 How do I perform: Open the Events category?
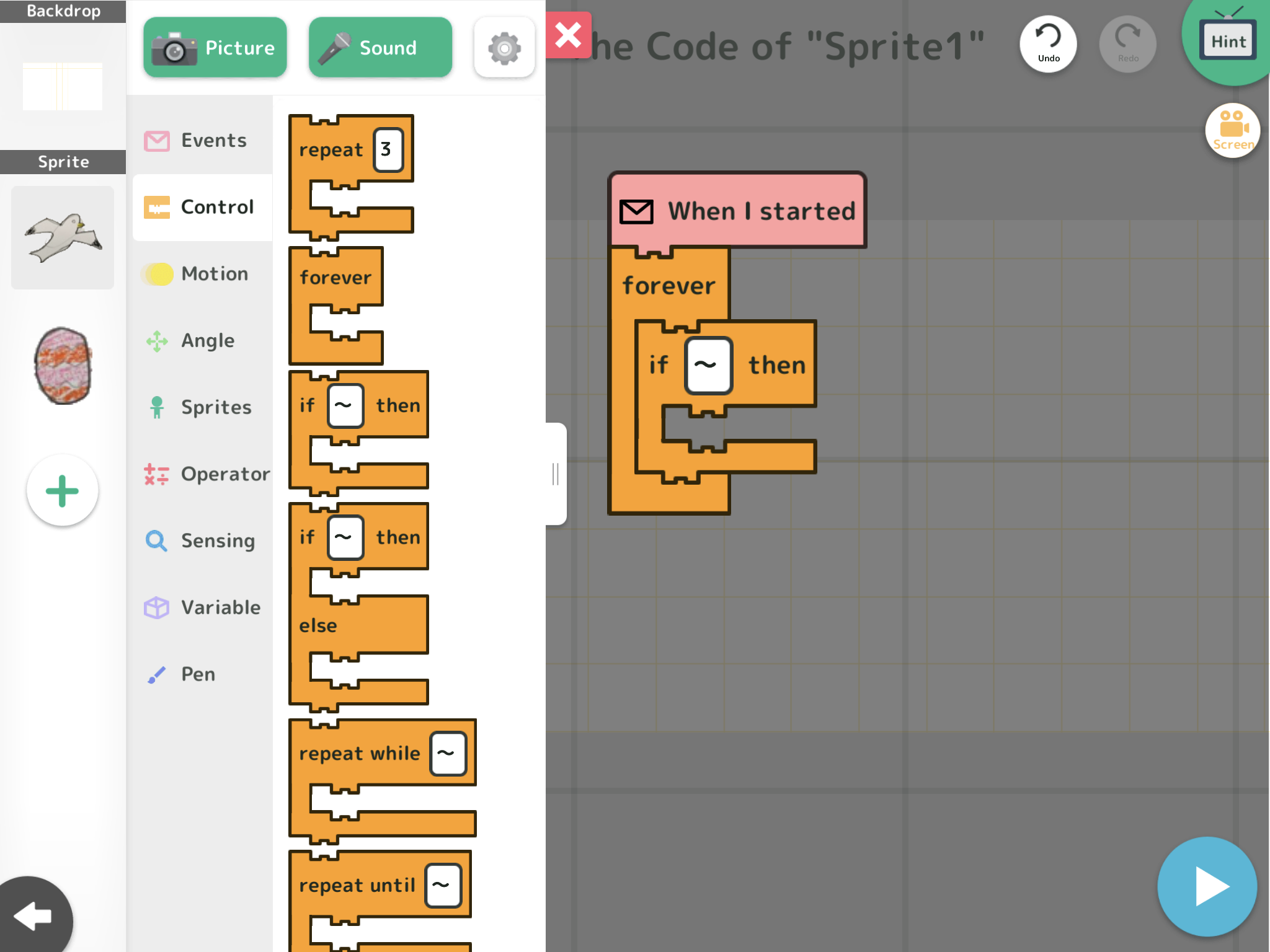202,140
